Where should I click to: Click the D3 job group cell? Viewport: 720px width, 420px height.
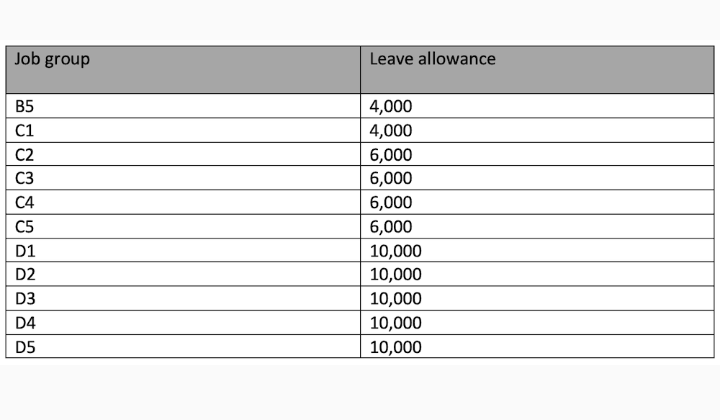tap(25, 298)
